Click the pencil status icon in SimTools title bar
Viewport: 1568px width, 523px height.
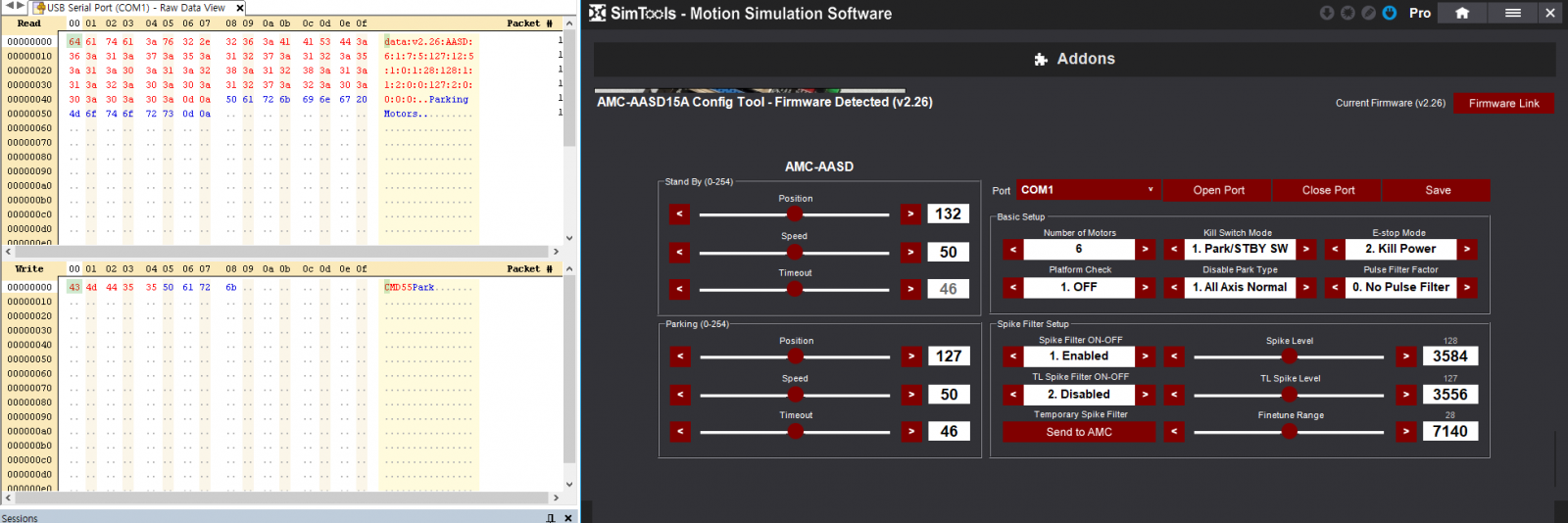tap(1368, 13)
